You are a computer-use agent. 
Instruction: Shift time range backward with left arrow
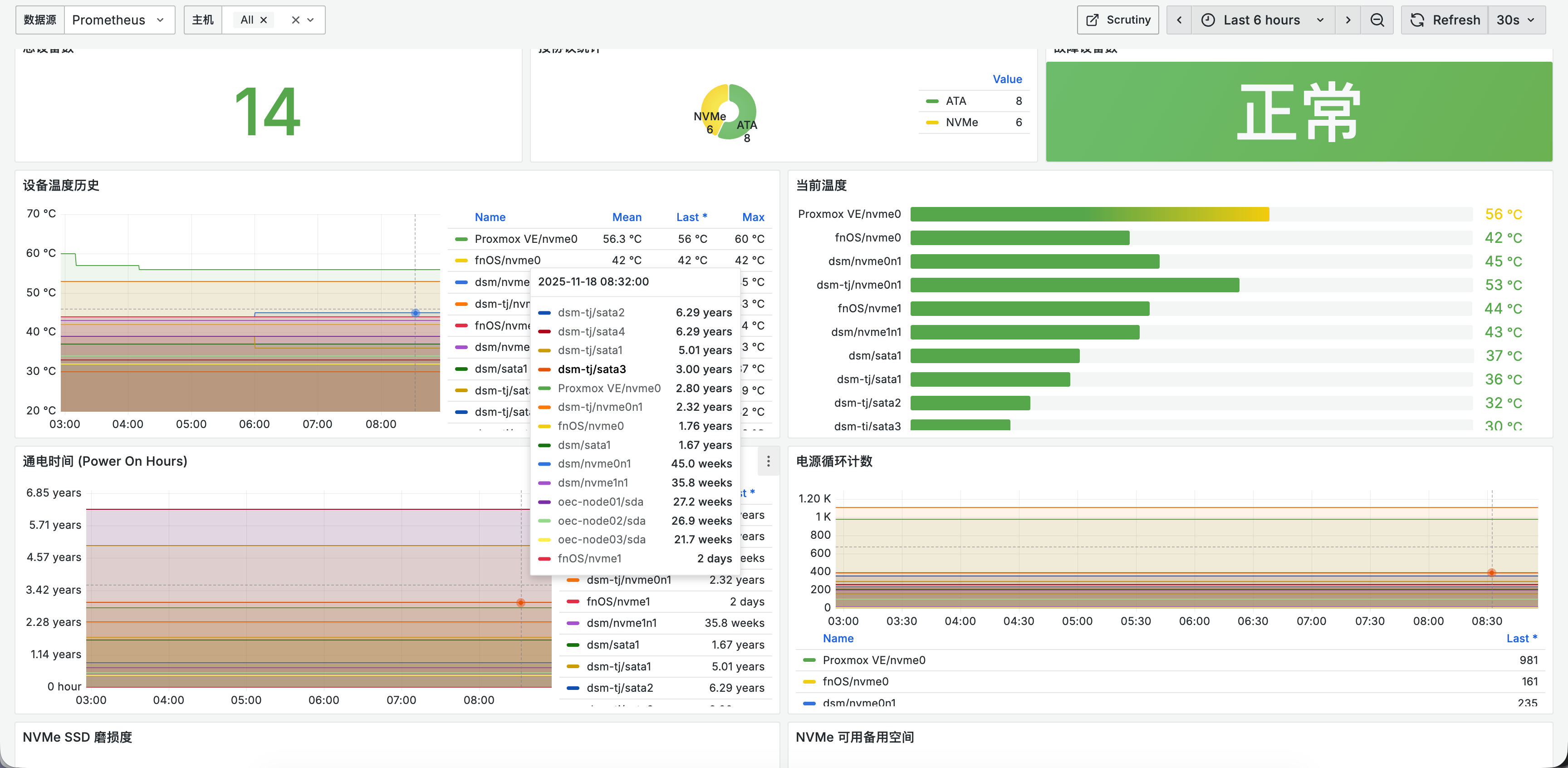tap(1179, 20)
